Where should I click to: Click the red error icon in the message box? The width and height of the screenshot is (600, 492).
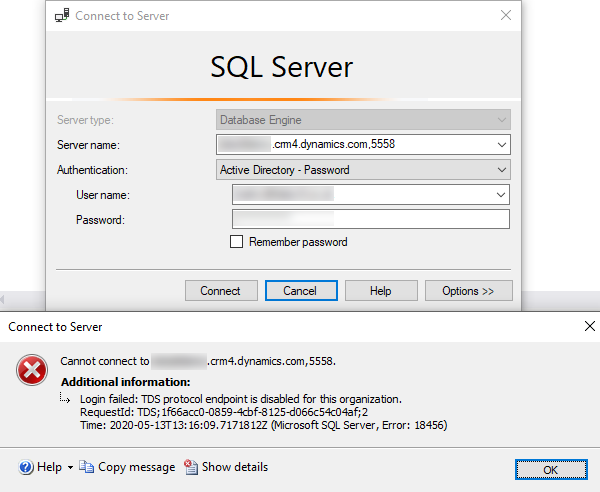click(31, 371)
